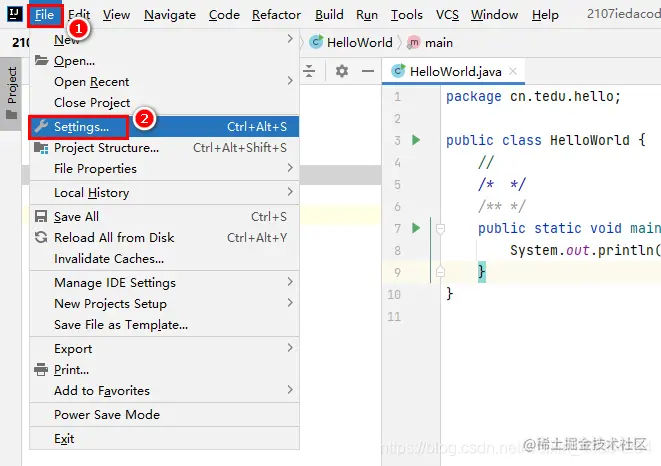Toggle the code fold marker on line 7
This screenshot has width=661, height=466.
pos(441,229)
